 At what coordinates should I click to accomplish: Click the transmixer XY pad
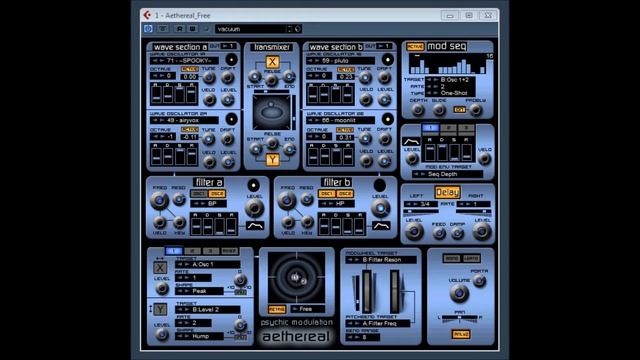pos(271,112)
